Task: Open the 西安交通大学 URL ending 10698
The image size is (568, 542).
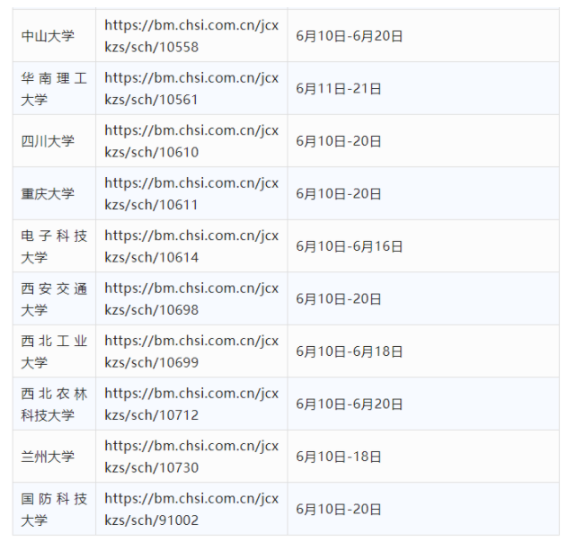Action: tap(191, 299)
